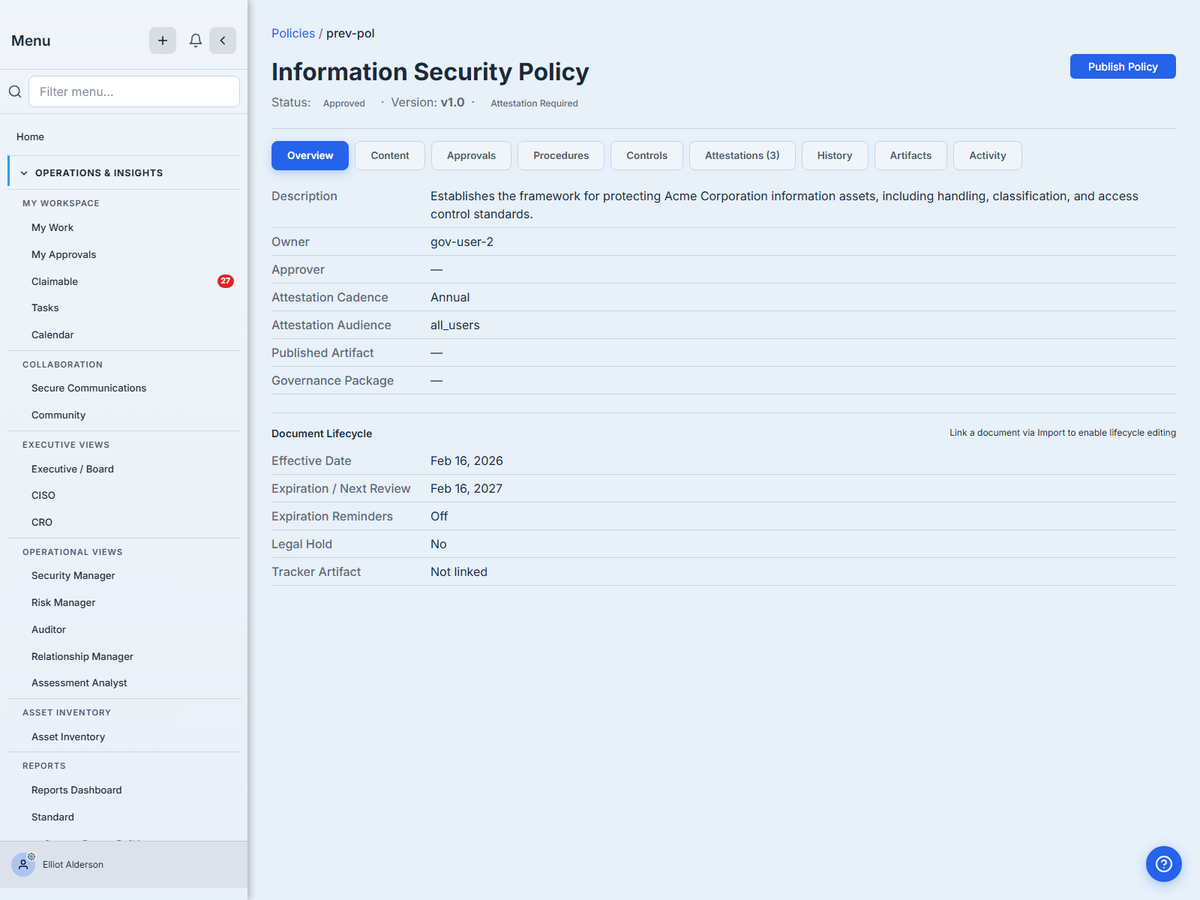Collapse the sidebar with the chevron button

click(x=223, y=40)
